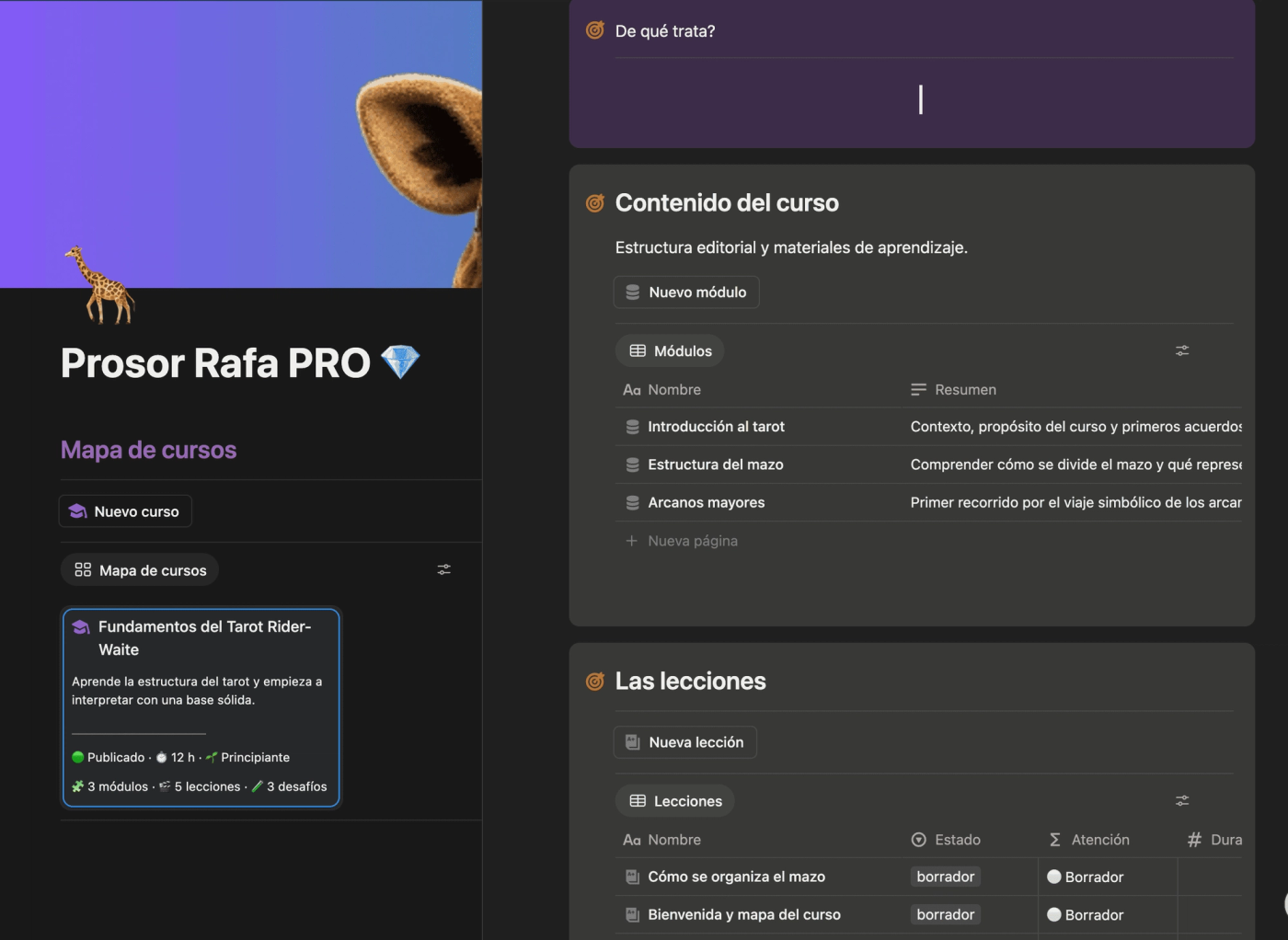Create a Nuevo curso
The image size is (1288, 940).
pos(125,511)
